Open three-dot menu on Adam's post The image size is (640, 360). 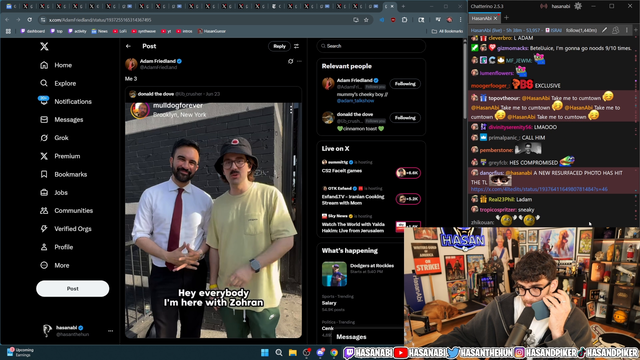coord(300,61)
